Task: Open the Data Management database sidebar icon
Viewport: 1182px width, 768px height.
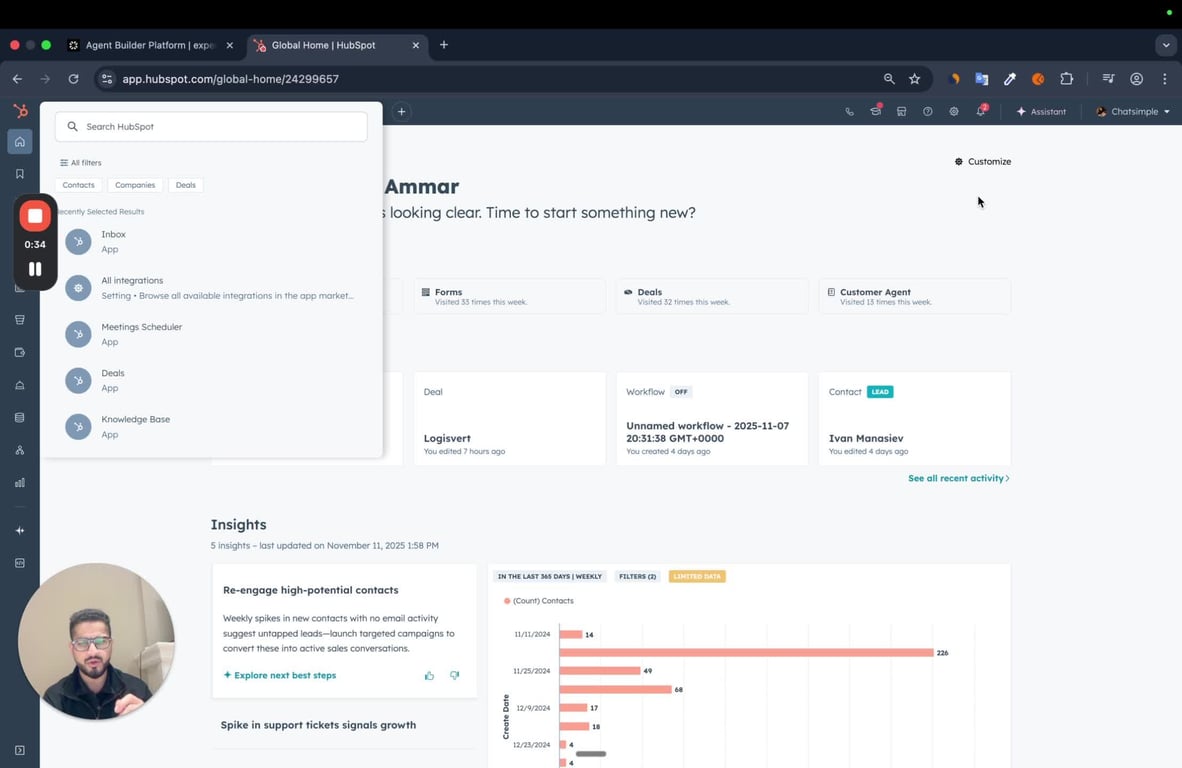Action: (20, 418)
